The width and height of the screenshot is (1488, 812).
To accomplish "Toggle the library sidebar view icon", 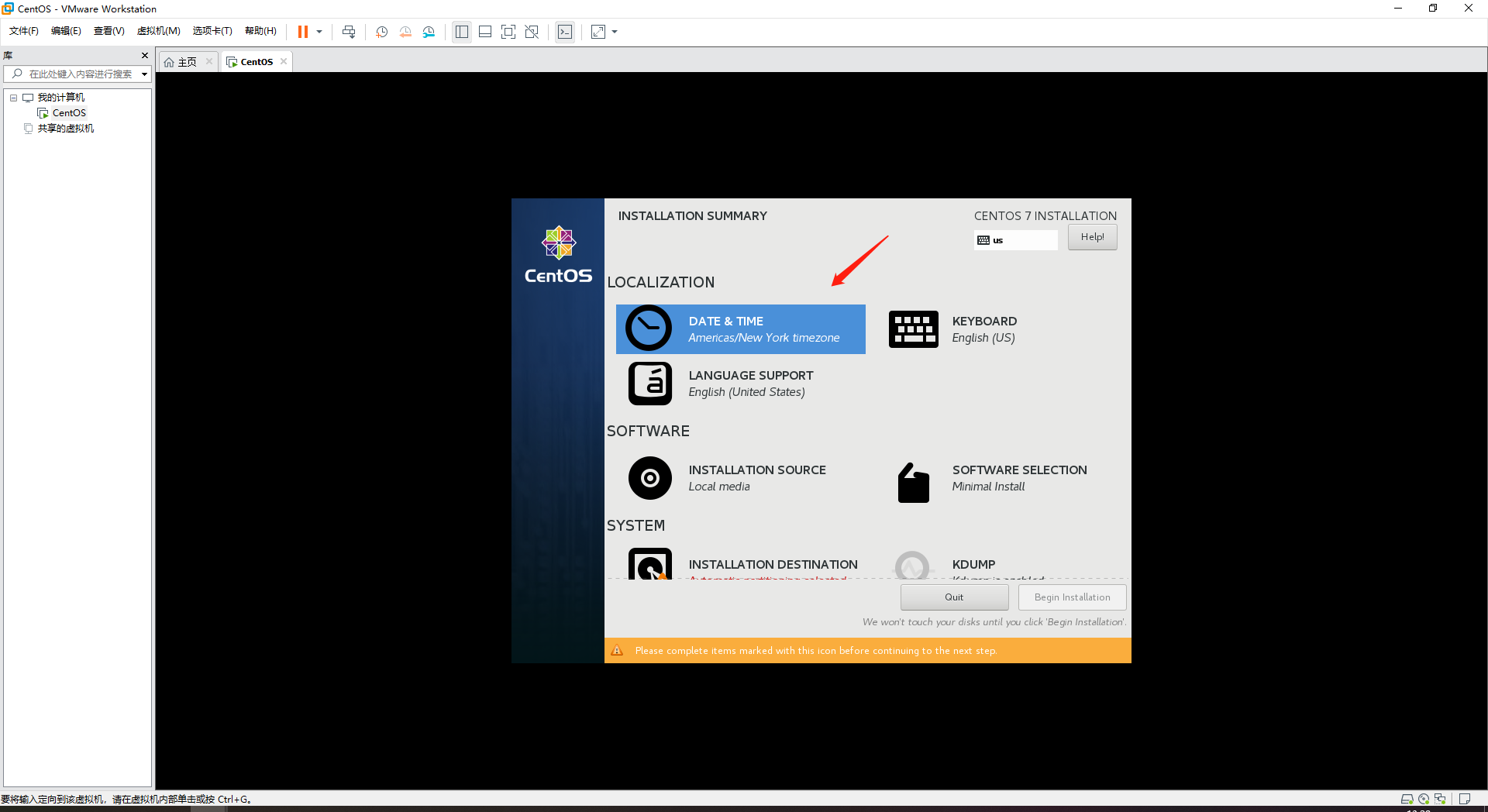I will pos(462,32).
